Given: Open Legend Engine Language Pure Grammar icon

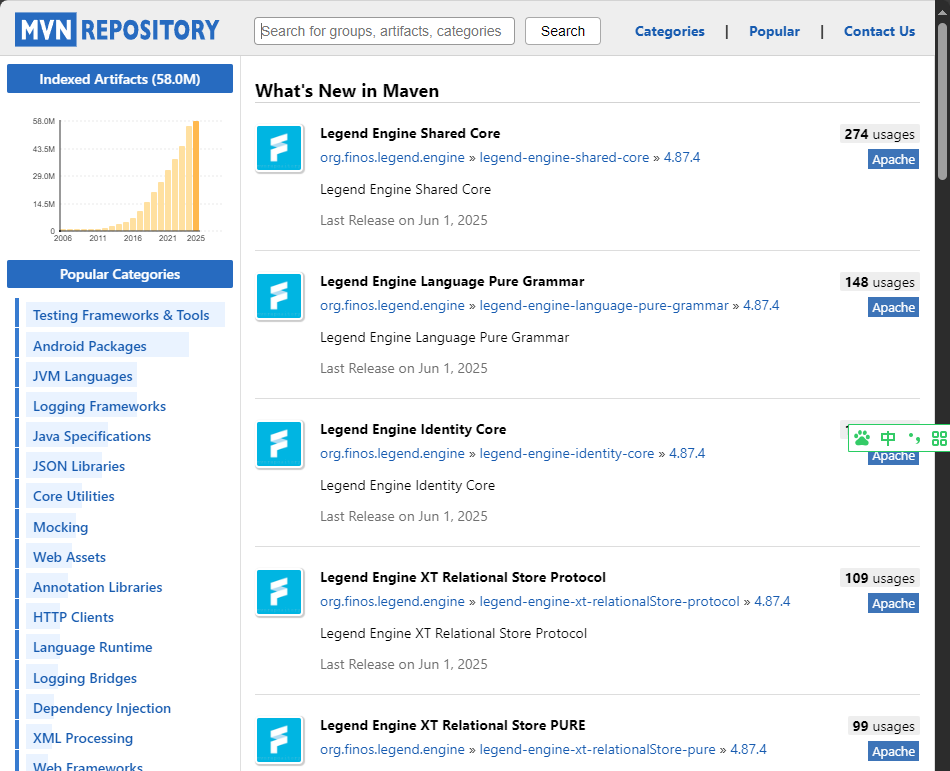Looking at the screenshot, I should coord(279,296).
